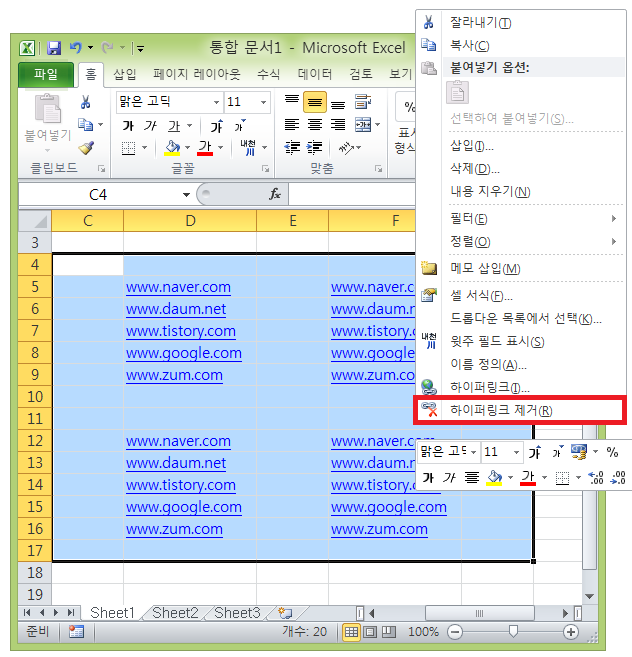Image resolution: width=632 pixels, height=657 pixels.
Task: Click the www.zum.com link in cell F16
Action: (379, 529)
